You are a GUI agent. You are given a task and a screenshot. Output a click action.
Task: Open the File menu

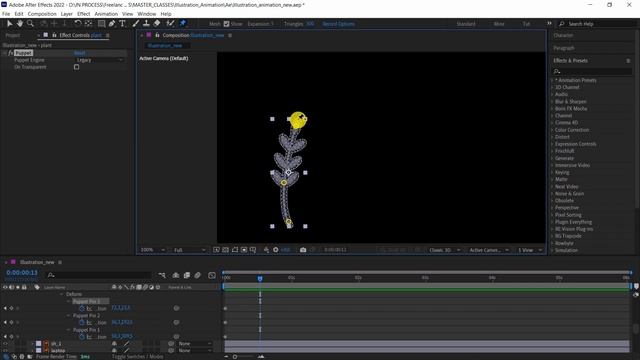point(6,14)
